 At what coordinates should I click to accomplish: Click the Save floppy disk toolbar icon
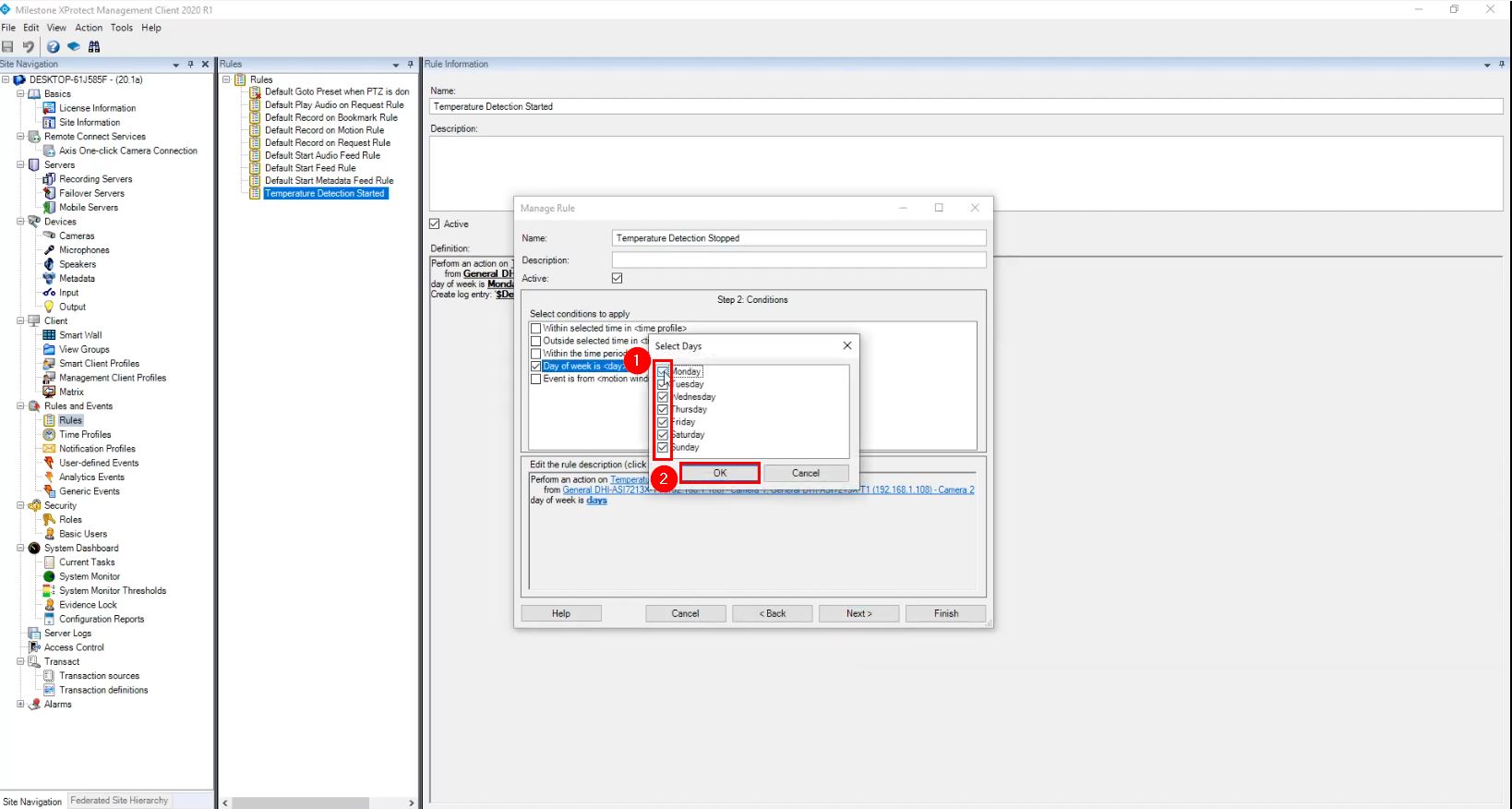click(8, 47)
